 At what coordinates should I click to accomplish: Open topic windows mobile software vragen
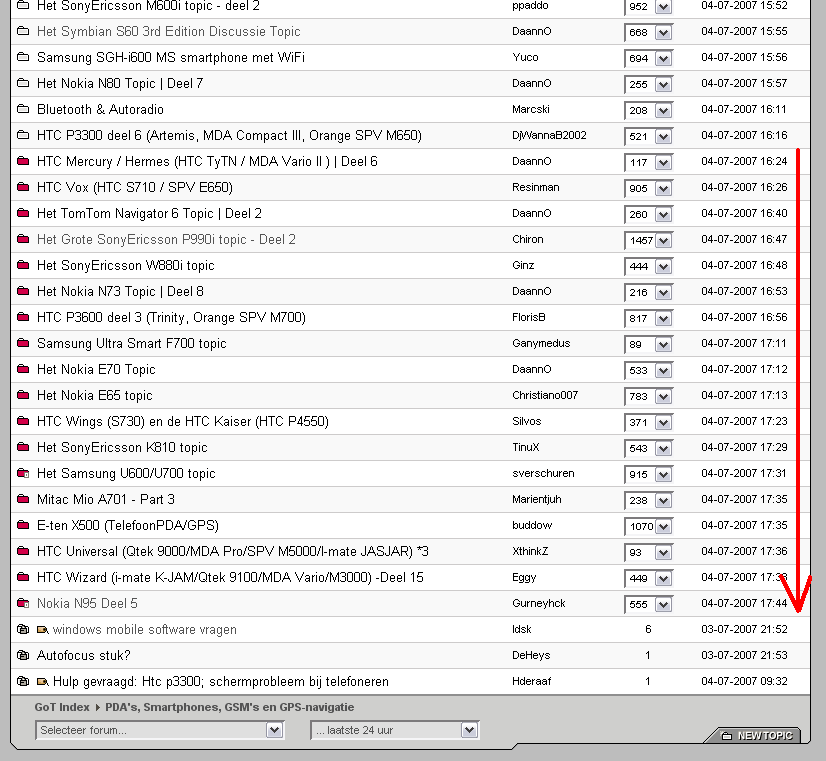[x=145, y=630]
